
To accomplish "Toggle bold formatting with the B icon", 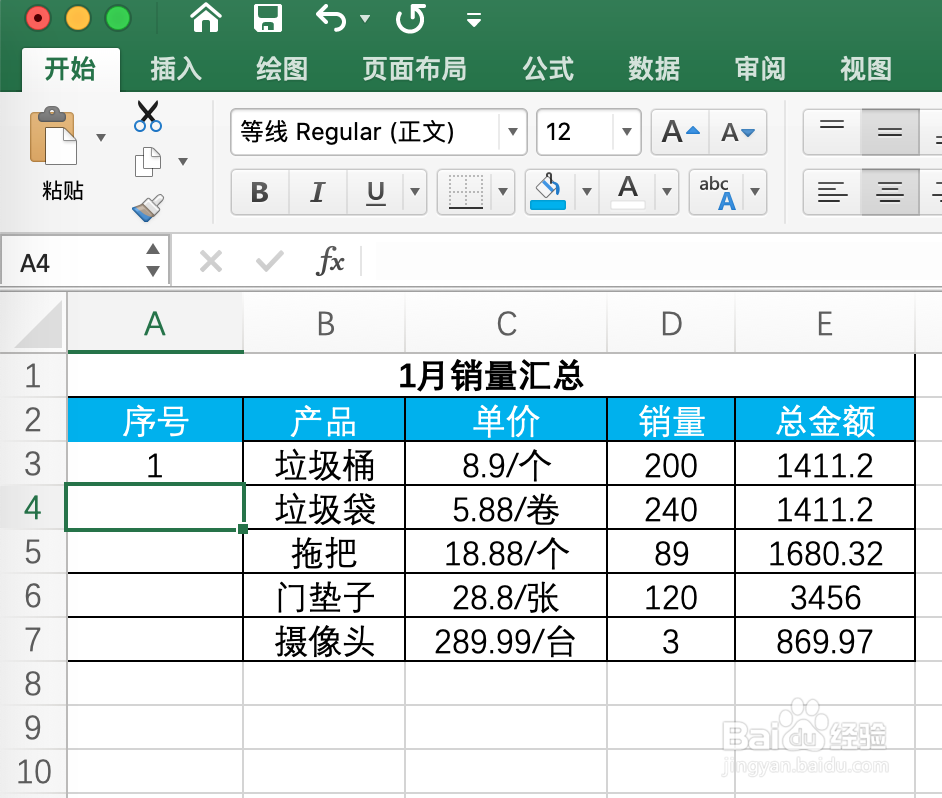I will click(259, 192).
